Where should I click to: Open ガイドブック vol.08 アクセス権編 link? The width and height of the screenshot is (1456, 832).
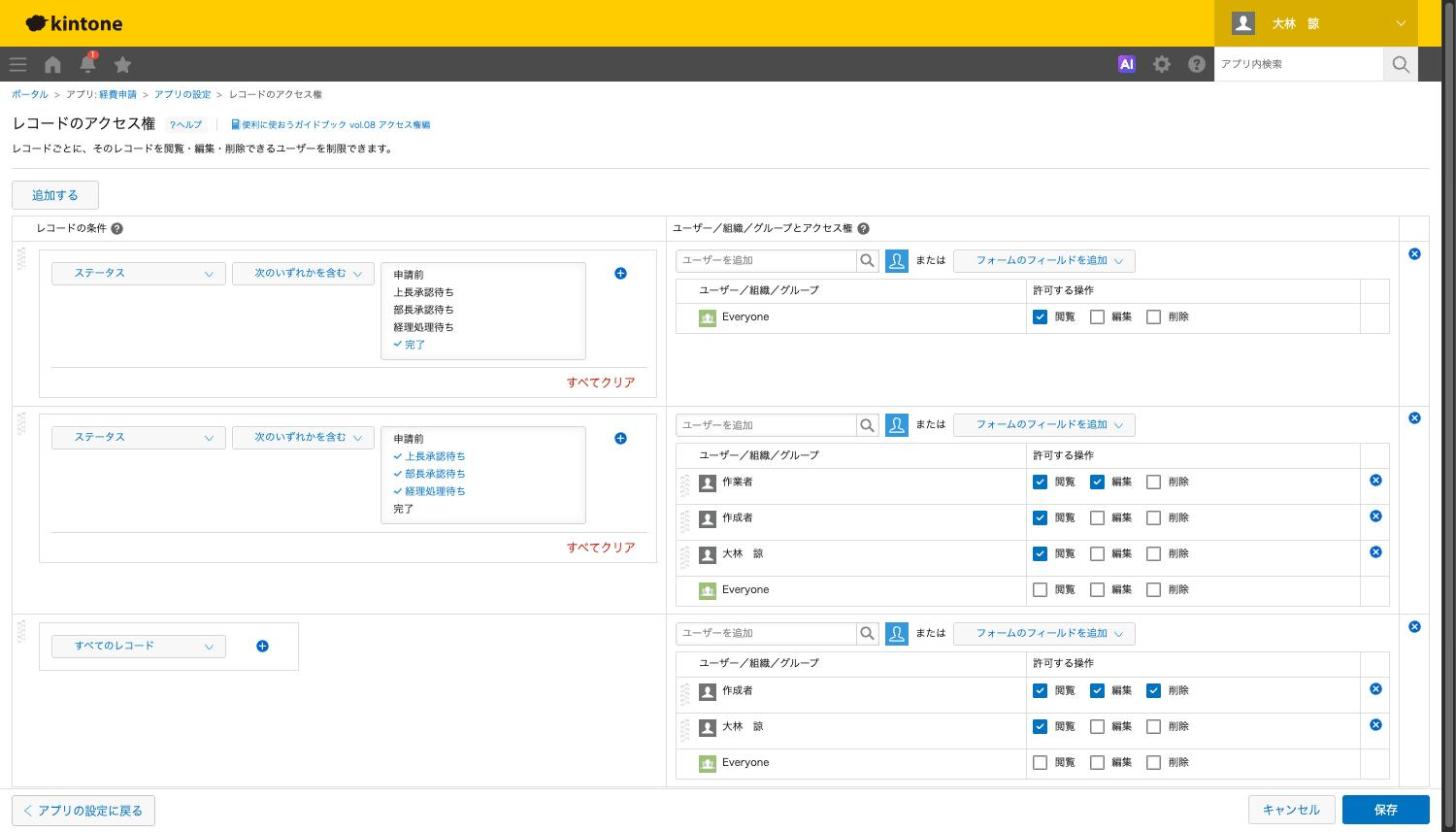click(331, 125)
